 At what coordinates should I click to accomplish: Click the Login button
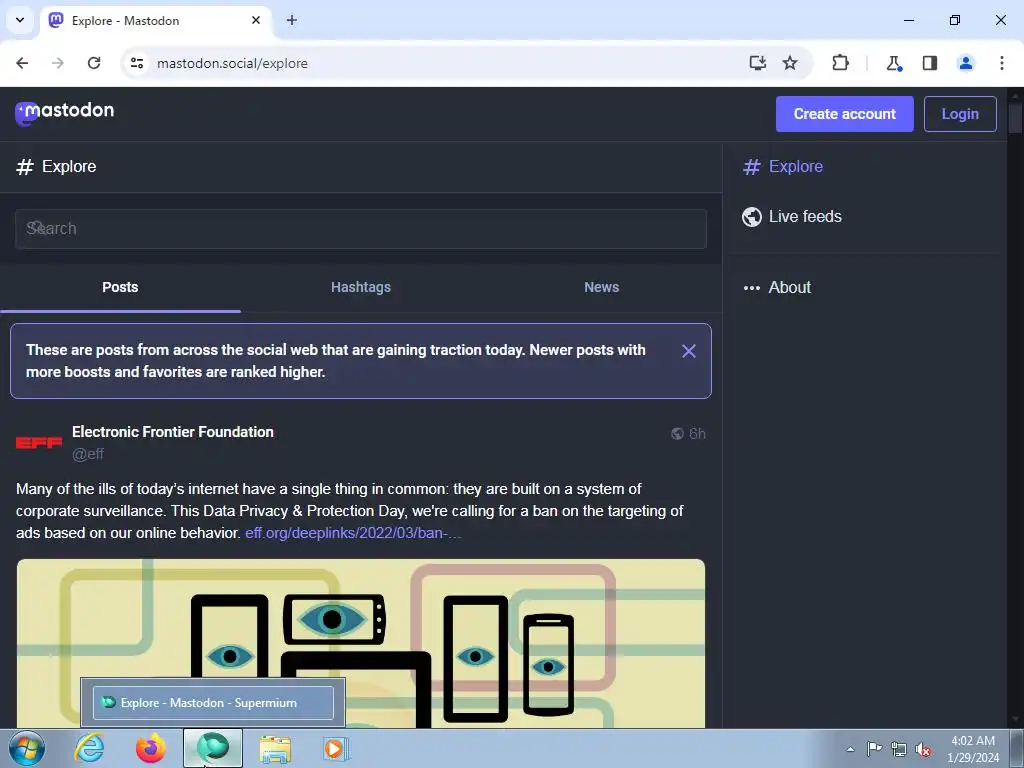960,114
